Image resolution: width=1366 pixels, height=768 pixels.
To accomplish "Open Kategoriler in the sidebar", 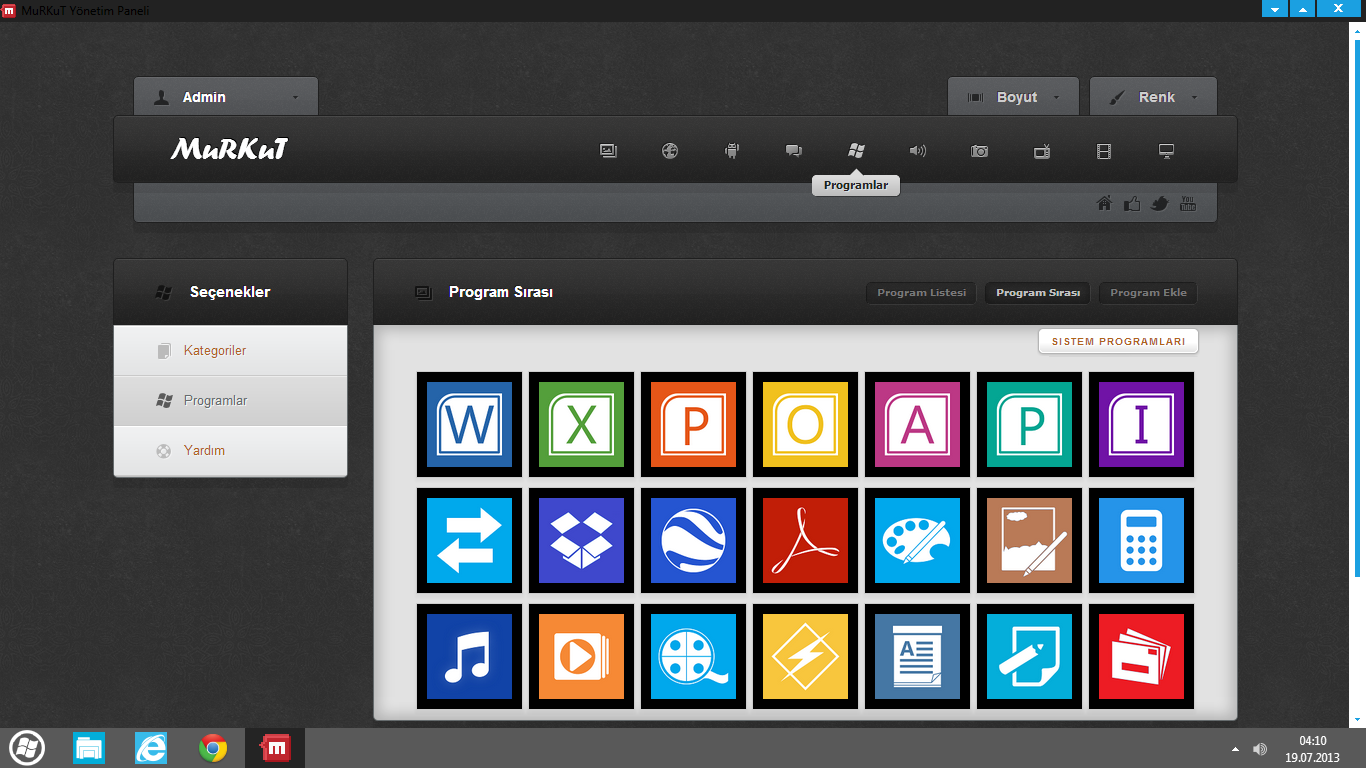I will click(231, 351).
